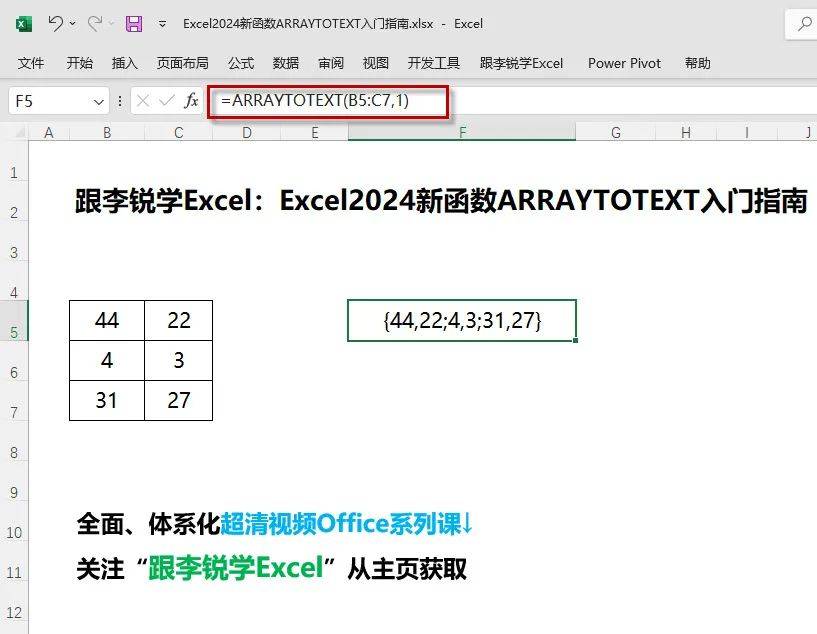Screen dimensions: 817x634
Task: Open the 跟李锐学Excel ribbon tab
Action: pyautogui.click(x=522, y=63)
